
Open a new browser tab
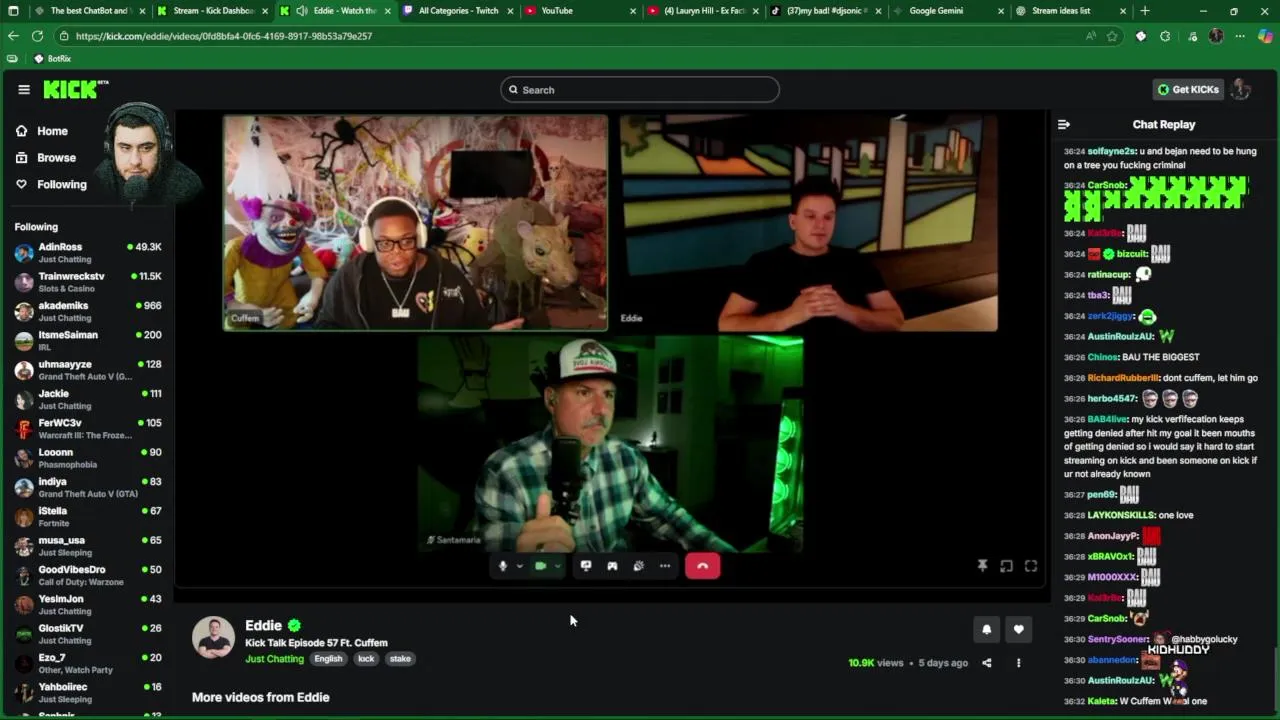[x=1145, y=11]
